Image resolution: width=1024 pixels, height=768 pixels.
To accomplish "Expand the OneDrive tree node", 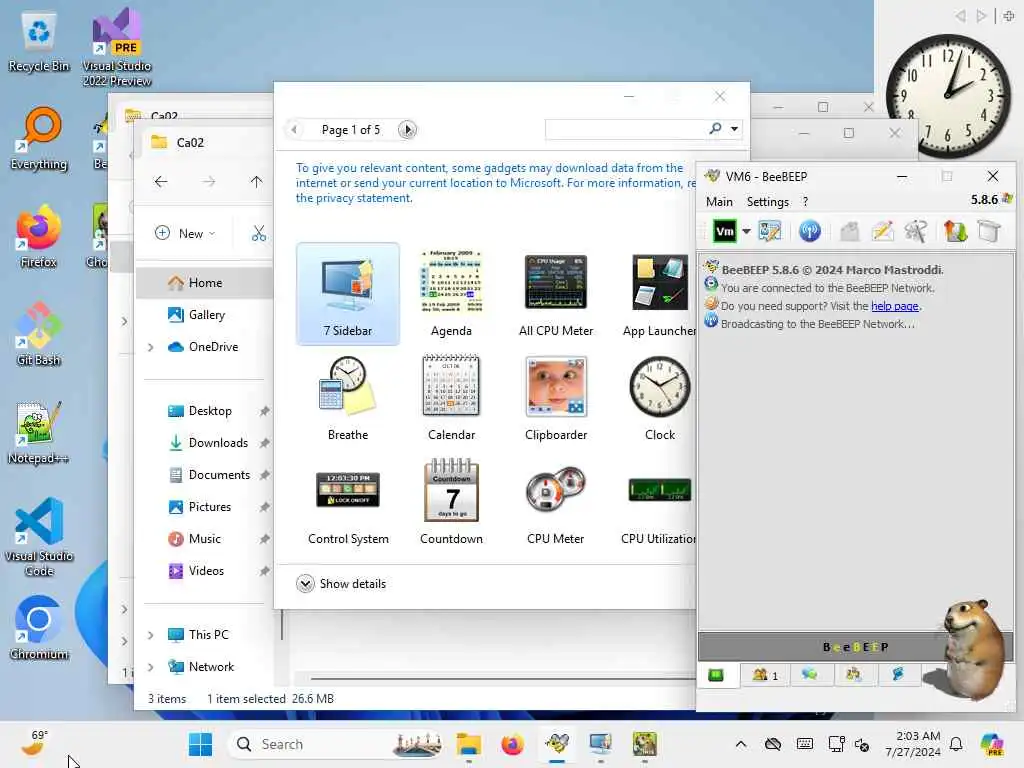I will [x=150, y=347].
